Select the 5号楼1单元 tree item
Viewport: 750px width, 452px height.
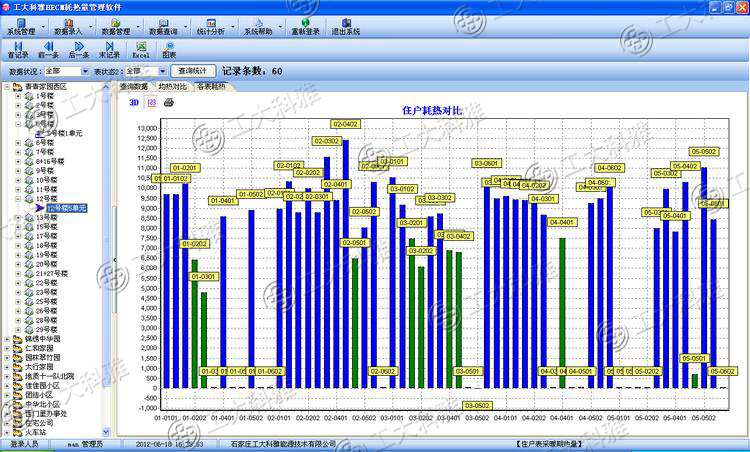(x=64, y=133)
